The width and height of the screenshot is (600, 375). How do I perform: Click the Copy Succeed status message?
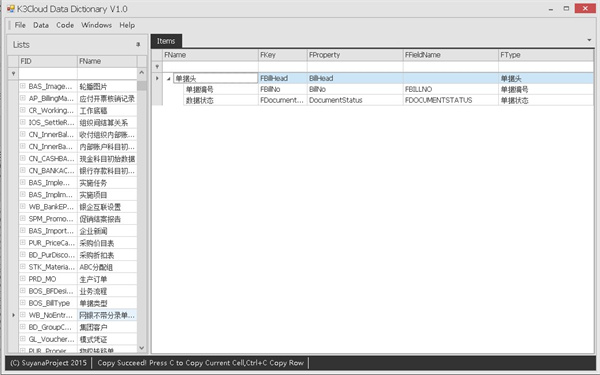(201, 363)
